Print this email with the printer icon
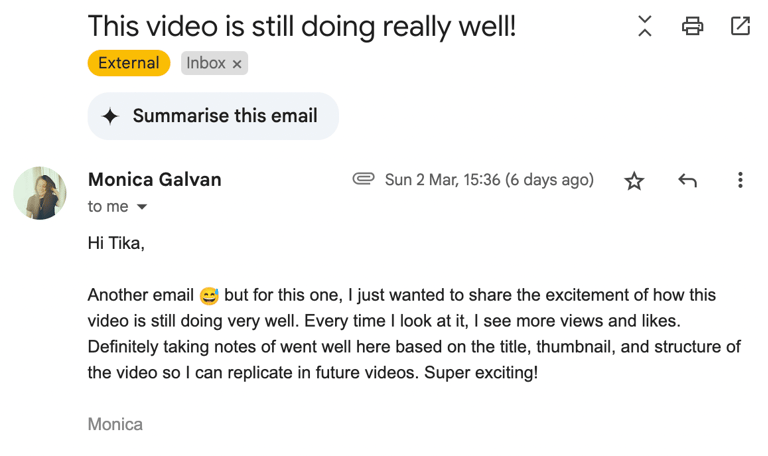Viewport: 768px width, 456px height. pyautogui.click(x=692, y=27)
